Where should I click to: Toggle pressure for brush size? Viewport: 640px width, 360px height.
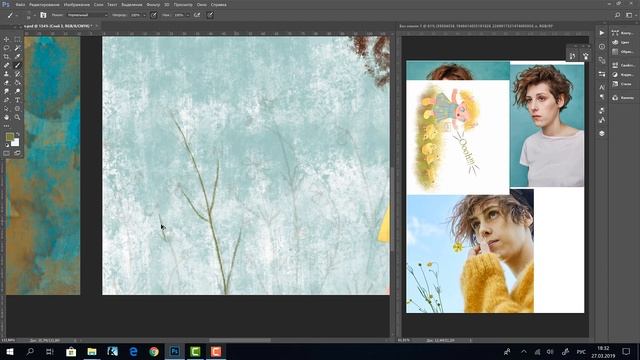pyautogui.click(x=210, y=15)
